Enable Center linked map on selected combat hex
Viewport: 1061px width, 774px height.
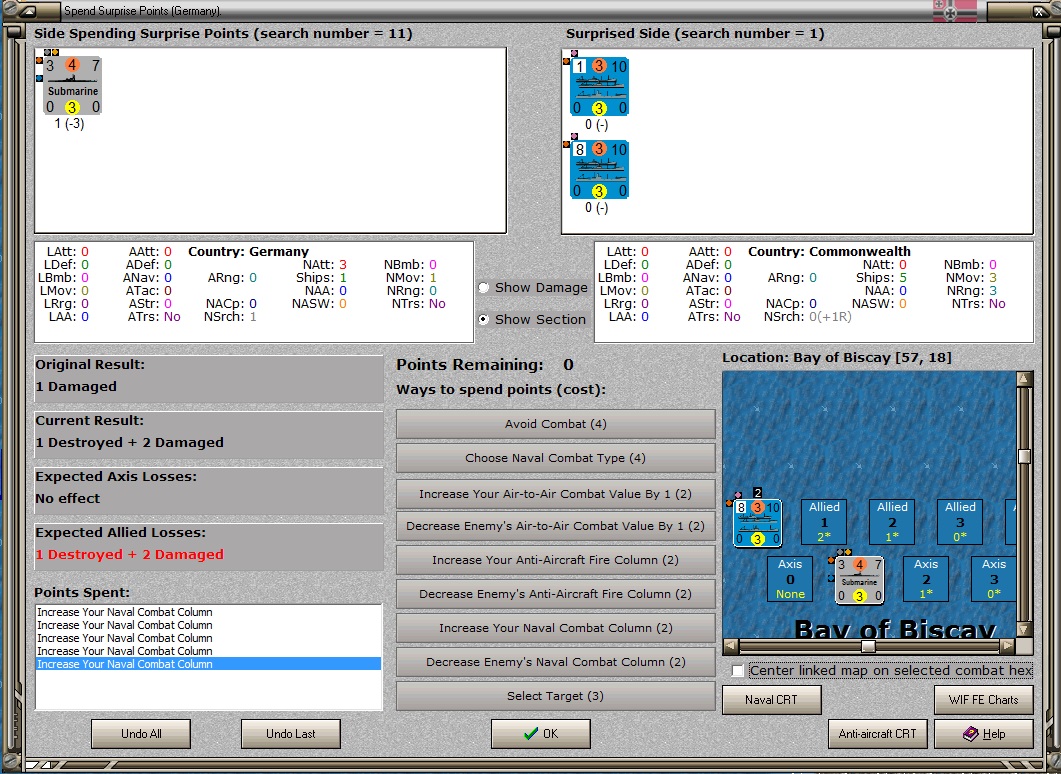738,670
